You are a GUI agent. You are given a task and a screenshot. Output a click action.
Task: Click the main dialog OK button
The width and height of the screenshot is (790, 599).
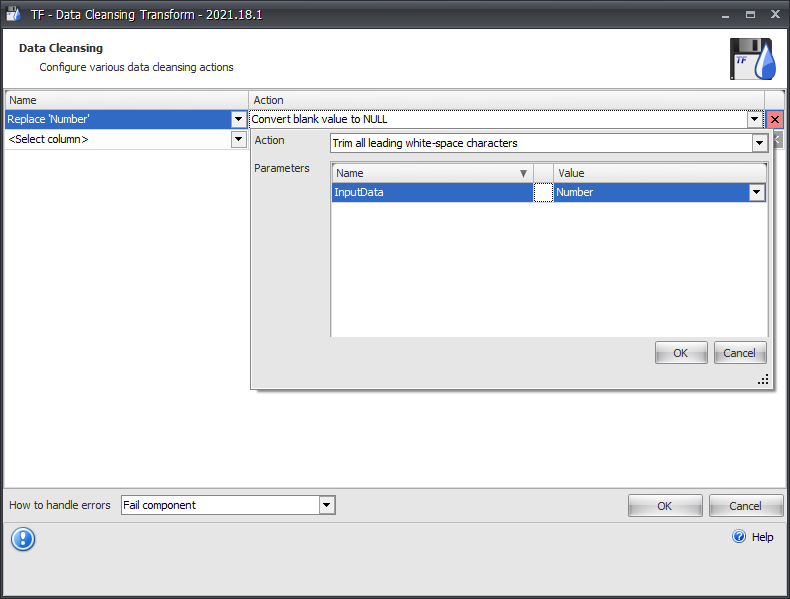[665, 506]
